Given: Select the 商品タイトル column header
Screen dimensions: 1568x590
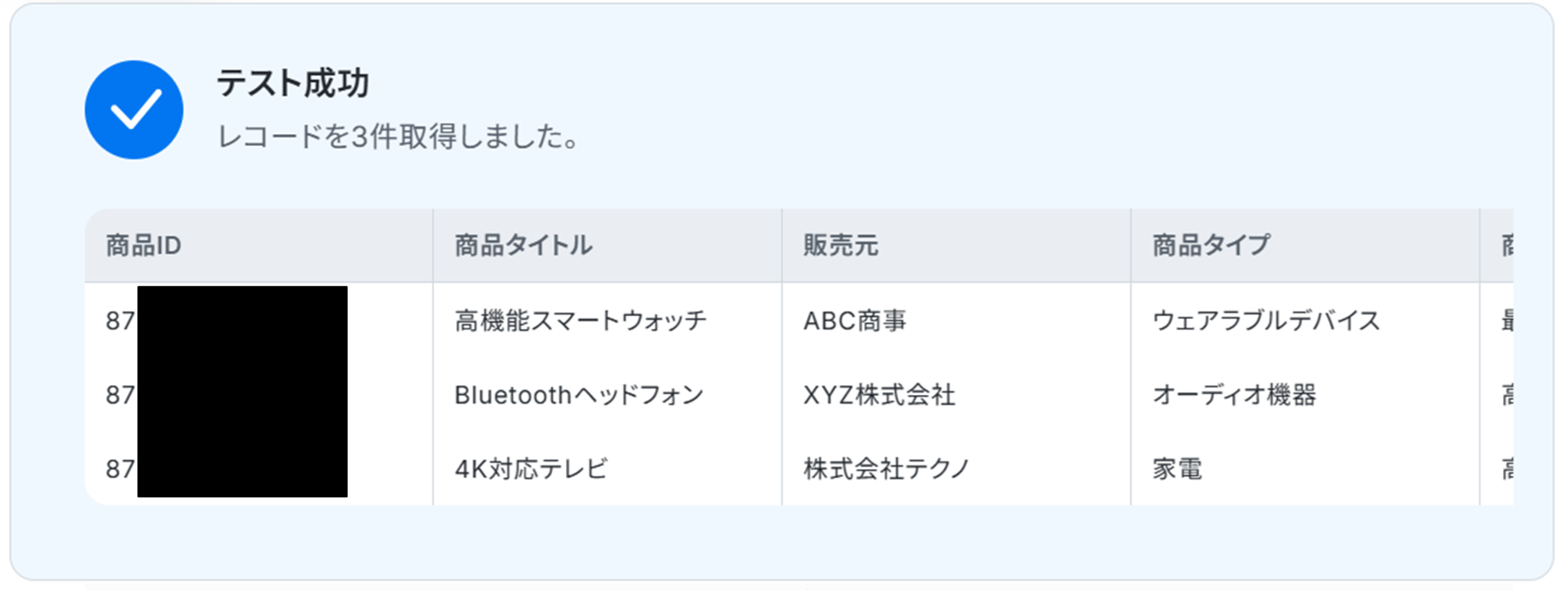Looking at the screenshot, I should click(524, 246).
